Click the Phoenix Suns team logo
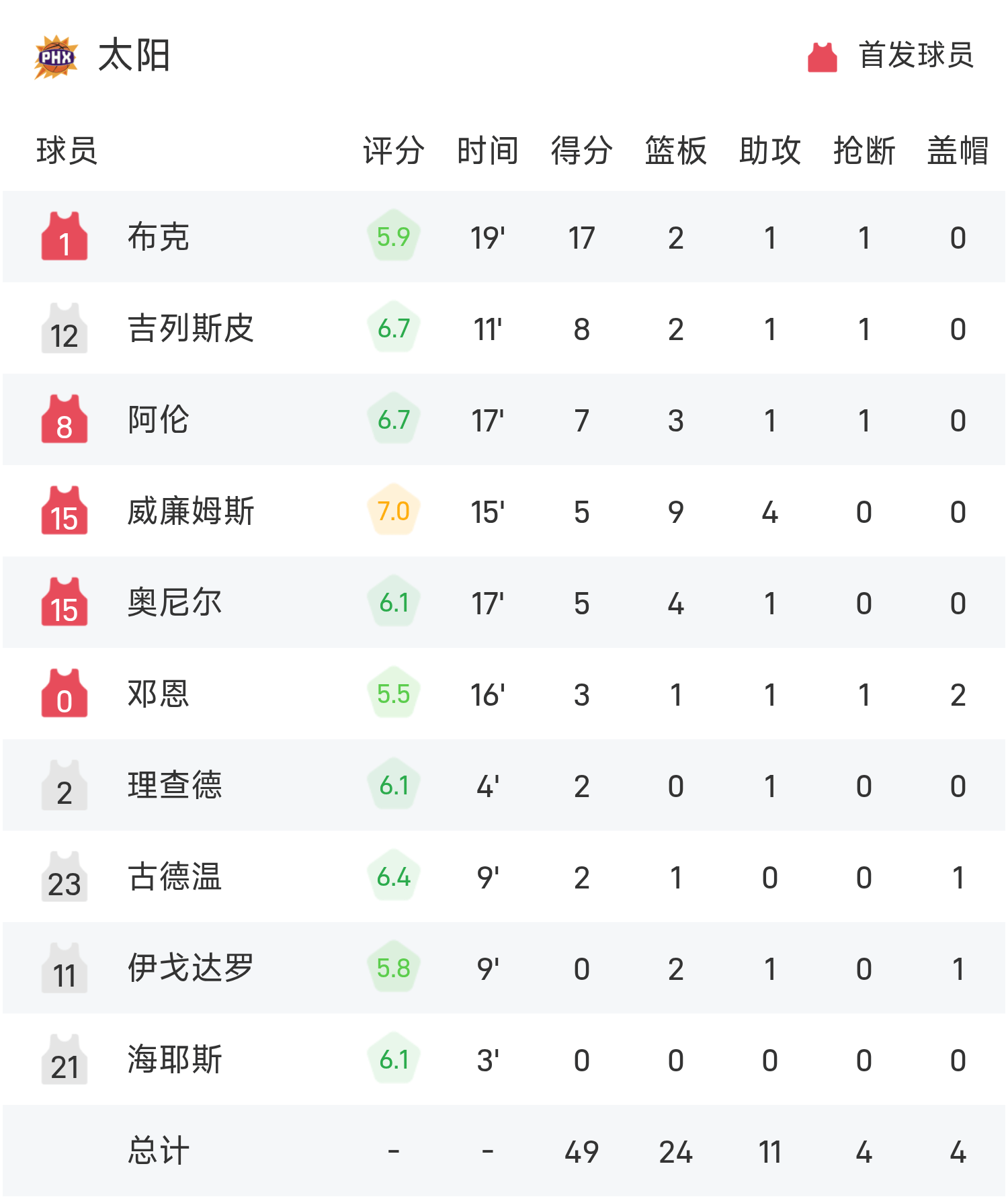 56,56
